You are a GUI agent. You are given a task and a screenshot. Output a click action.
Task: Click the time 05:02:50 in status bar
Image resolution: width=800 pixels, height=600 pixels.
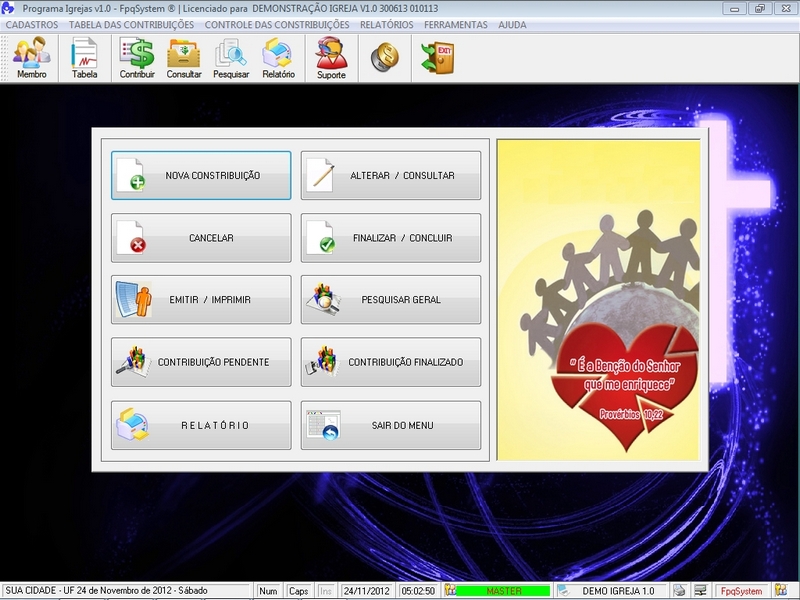[418, 591]
